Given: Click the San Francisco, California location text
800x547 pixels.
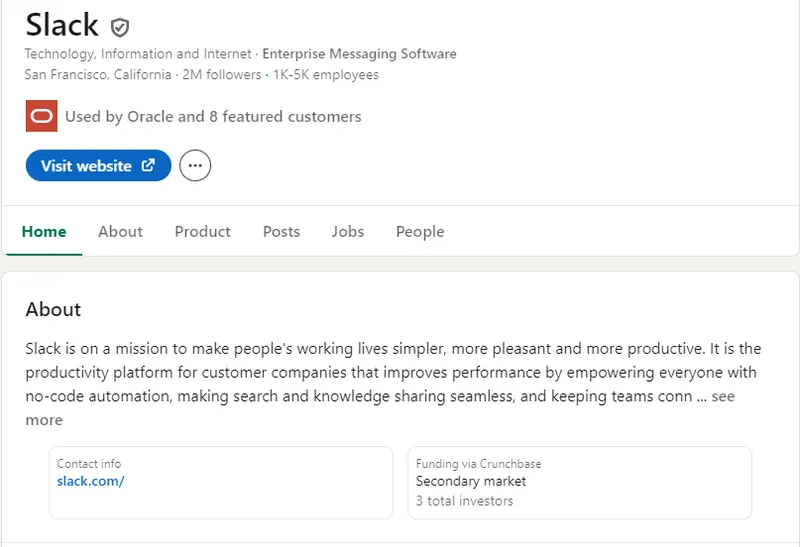Looking at the screenshot, I should point(98,74).
